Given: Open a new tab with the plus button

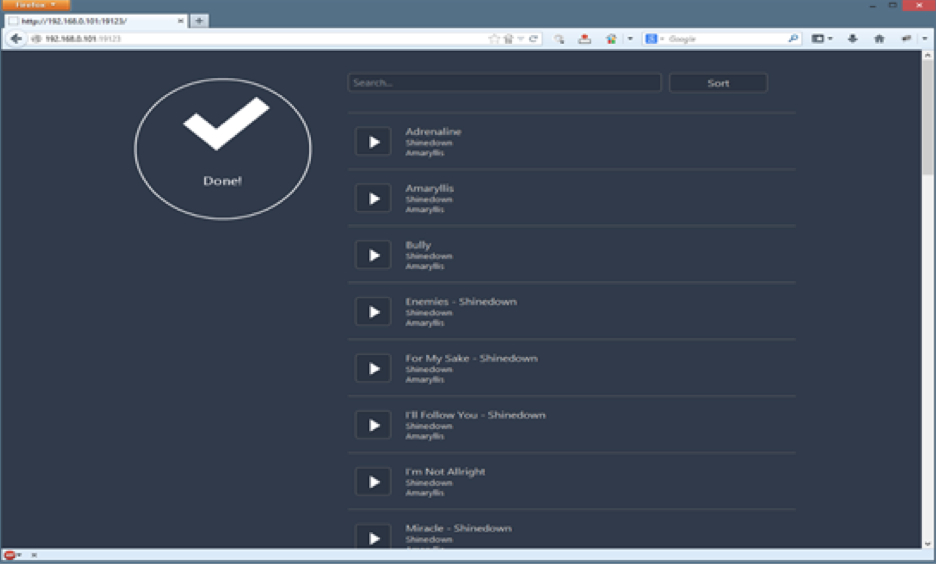Looking at the screenshot, I should (x=199, y=21).
